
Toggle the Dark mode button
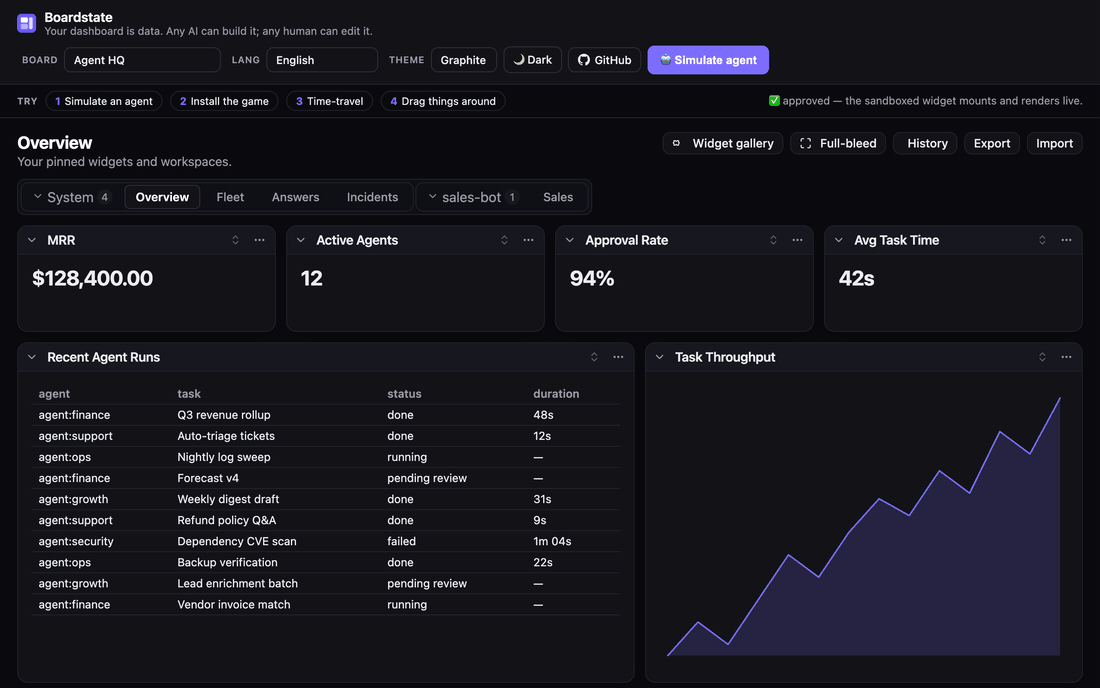[532, 60]
